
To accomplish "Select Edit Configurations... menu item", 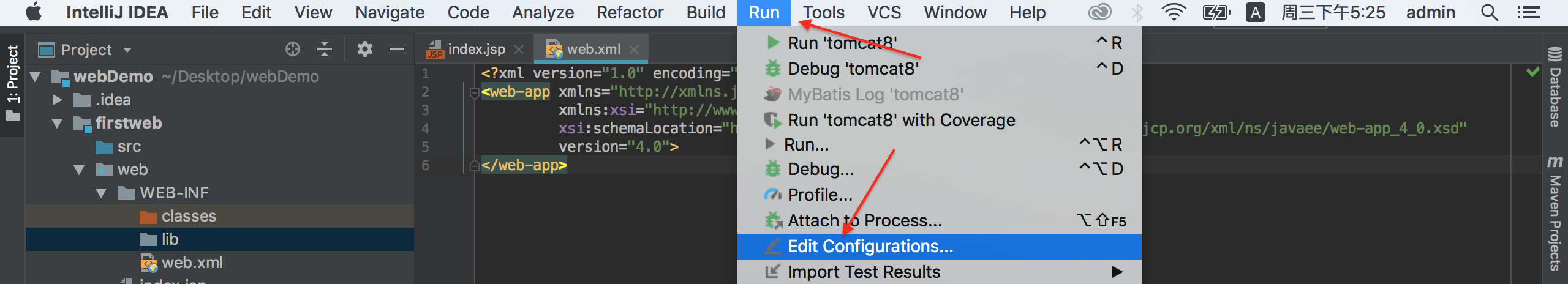I will tap(870, 247).
